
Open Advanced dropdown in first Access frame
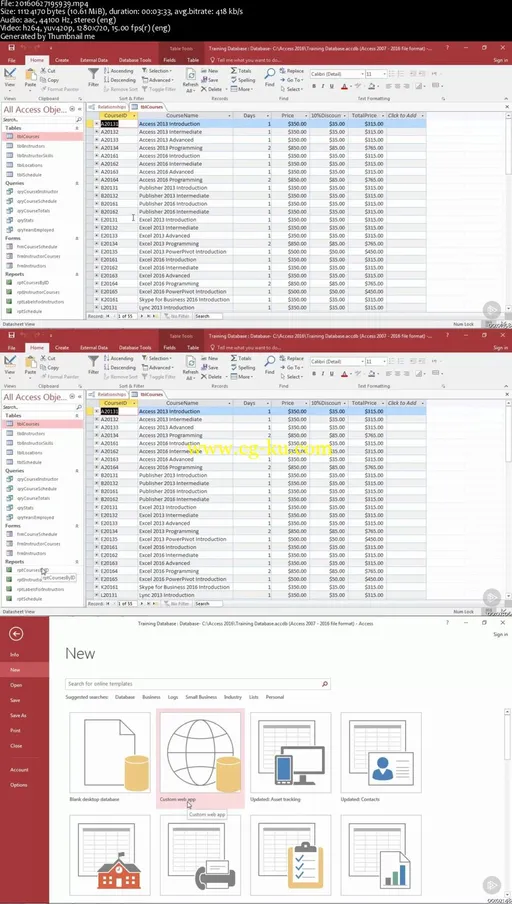tap(157, 80)
